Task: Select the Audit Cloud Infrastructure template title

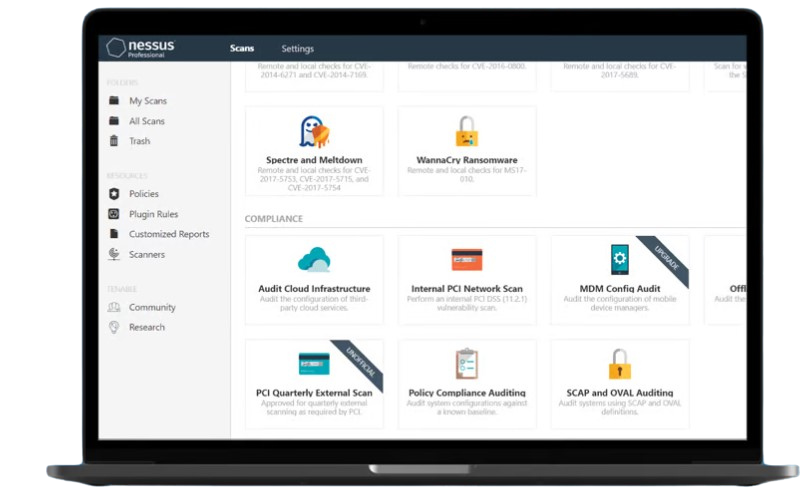Action: (314, 289)
